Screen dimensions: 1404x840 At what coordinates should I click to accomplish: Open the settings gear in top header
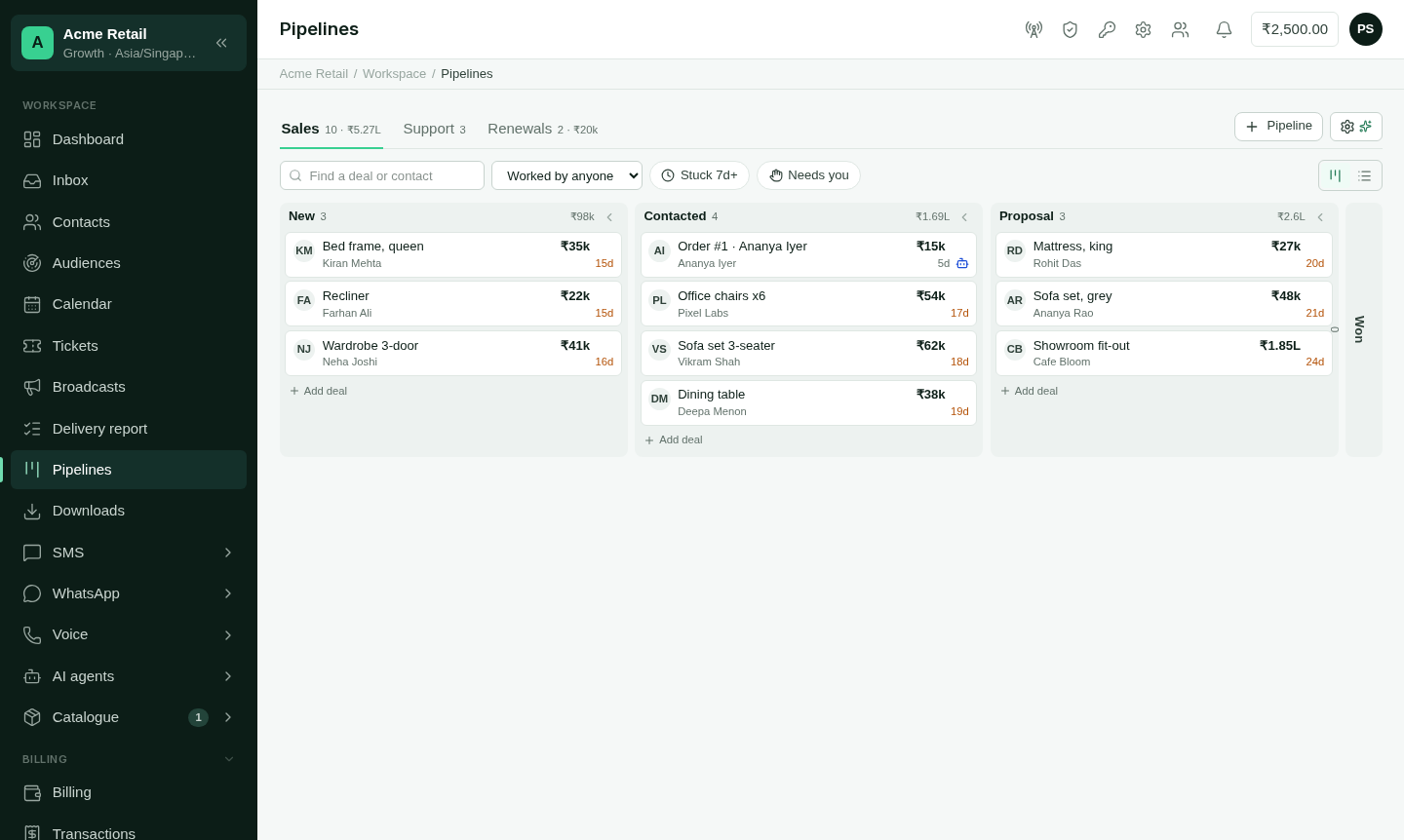click(x=1143, y=29)
